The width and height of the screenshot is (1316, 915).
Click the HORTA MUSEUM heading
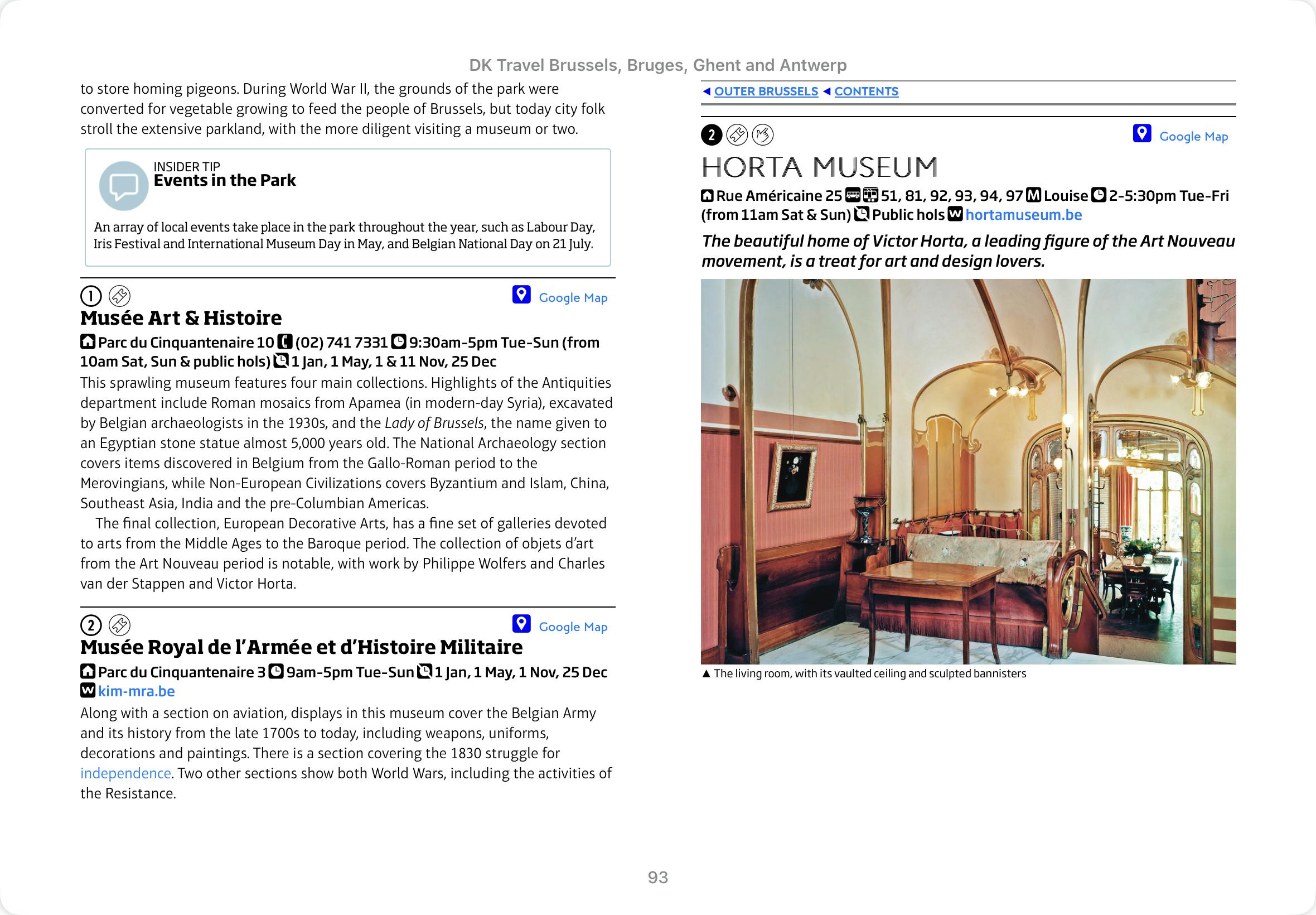click(819, 167)
